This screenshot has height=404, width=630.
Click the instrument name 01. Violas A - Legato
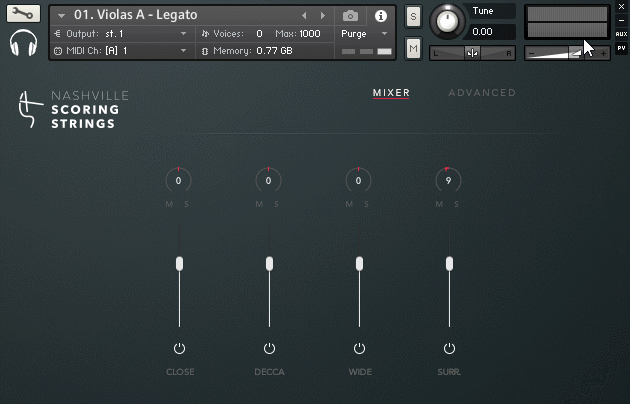[x=136, y=15]
